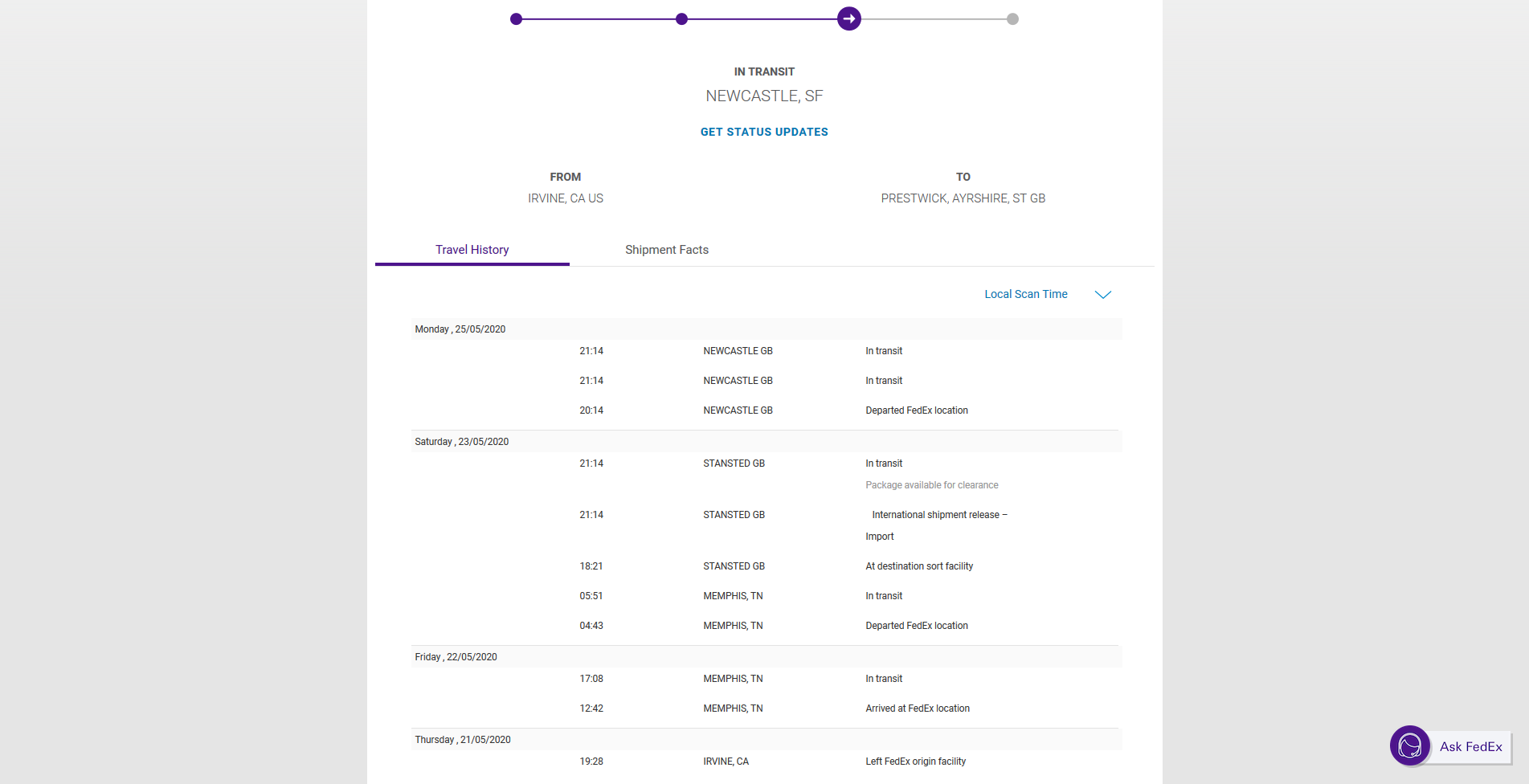Screen dimensions: 1529x784
Task: Click the 05:51 Memphis scan time
Action: (591, 596)
